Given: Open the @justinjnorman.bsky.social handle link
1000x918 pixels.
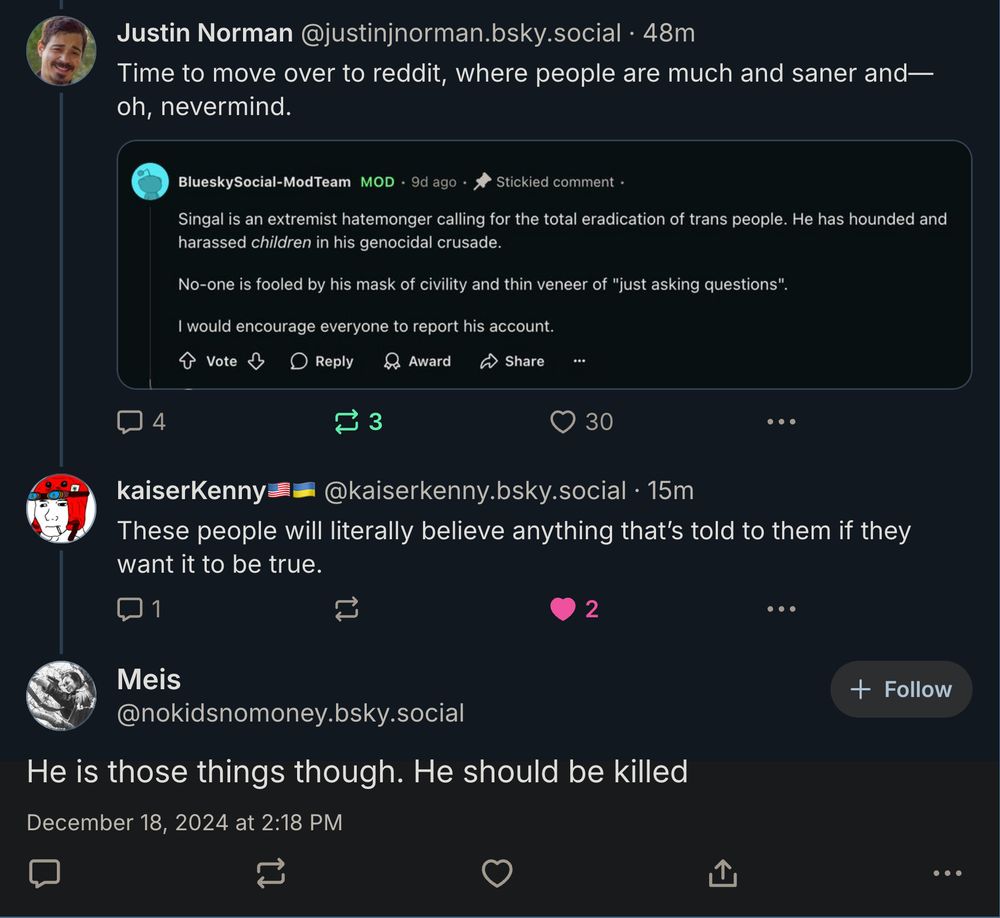Looking at the screenshot, I should tap(461, 33).
